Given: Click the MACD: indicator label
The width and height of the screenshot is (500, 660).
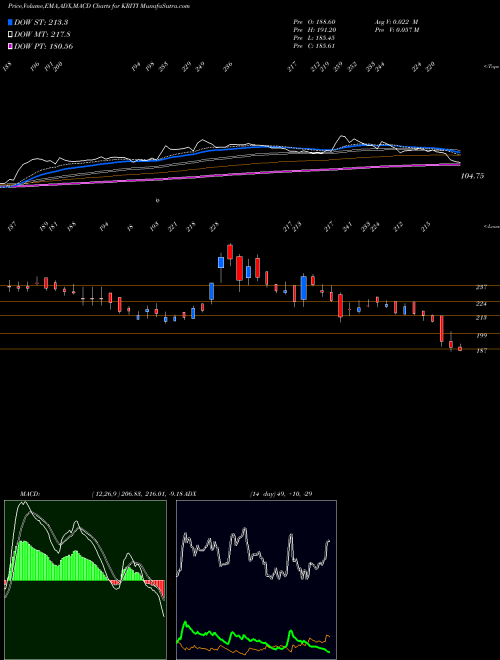Looking at the screenshot, I should pyautogui.click(x=30, y=494).
